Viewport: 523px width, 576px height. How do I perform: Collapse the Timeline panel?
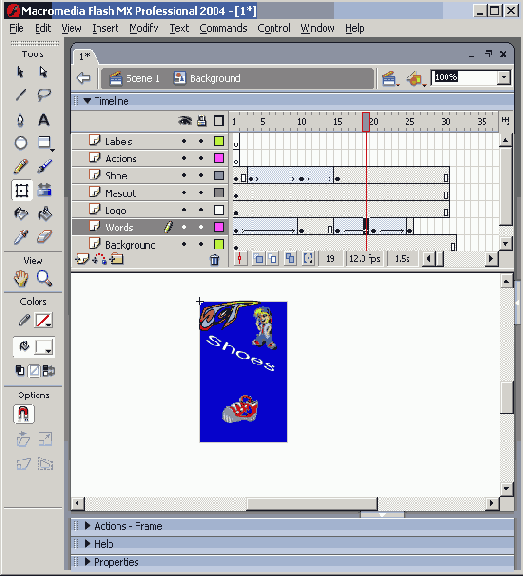click(87, 101)
